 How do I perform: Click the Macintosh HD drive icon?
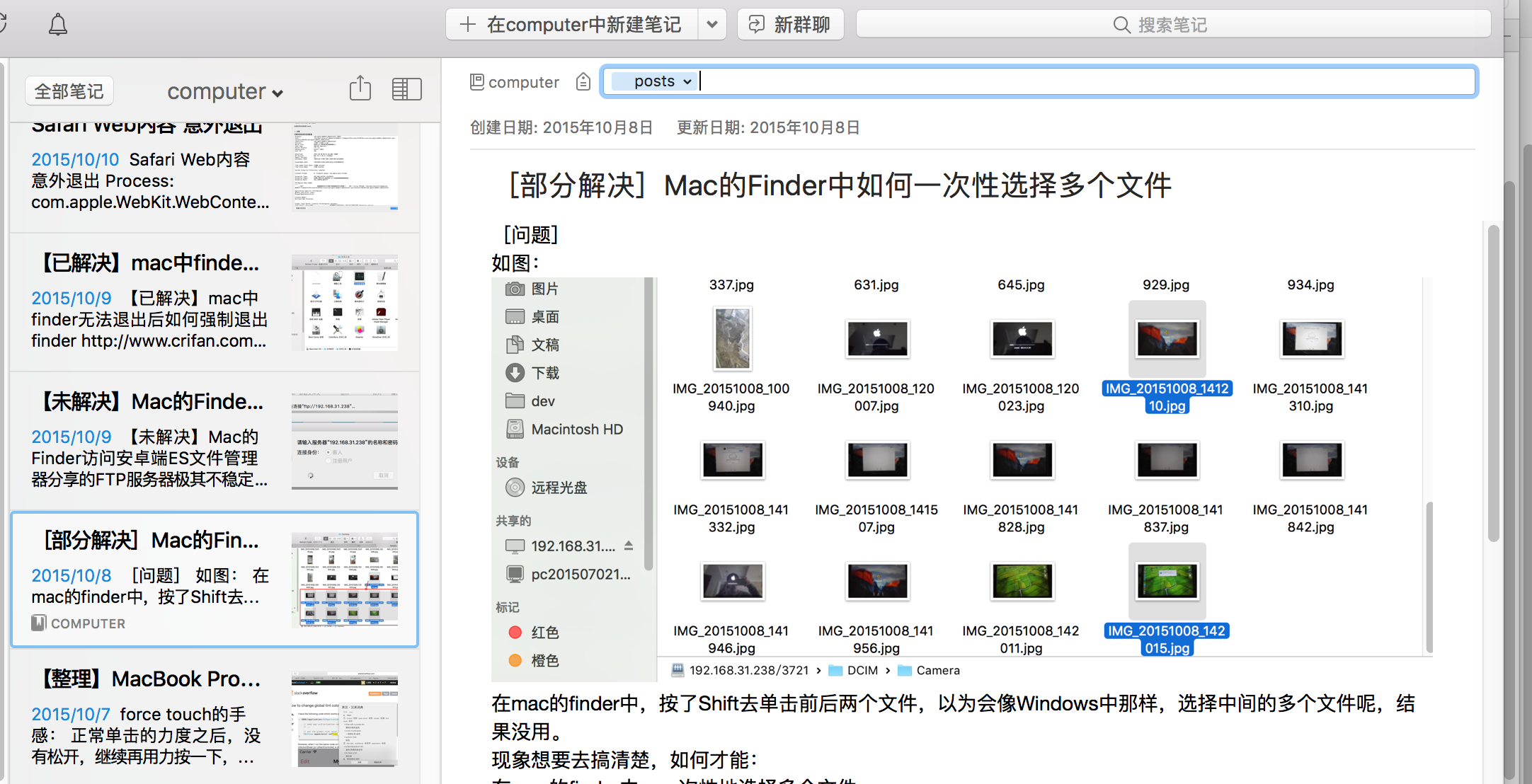(515, 429)
